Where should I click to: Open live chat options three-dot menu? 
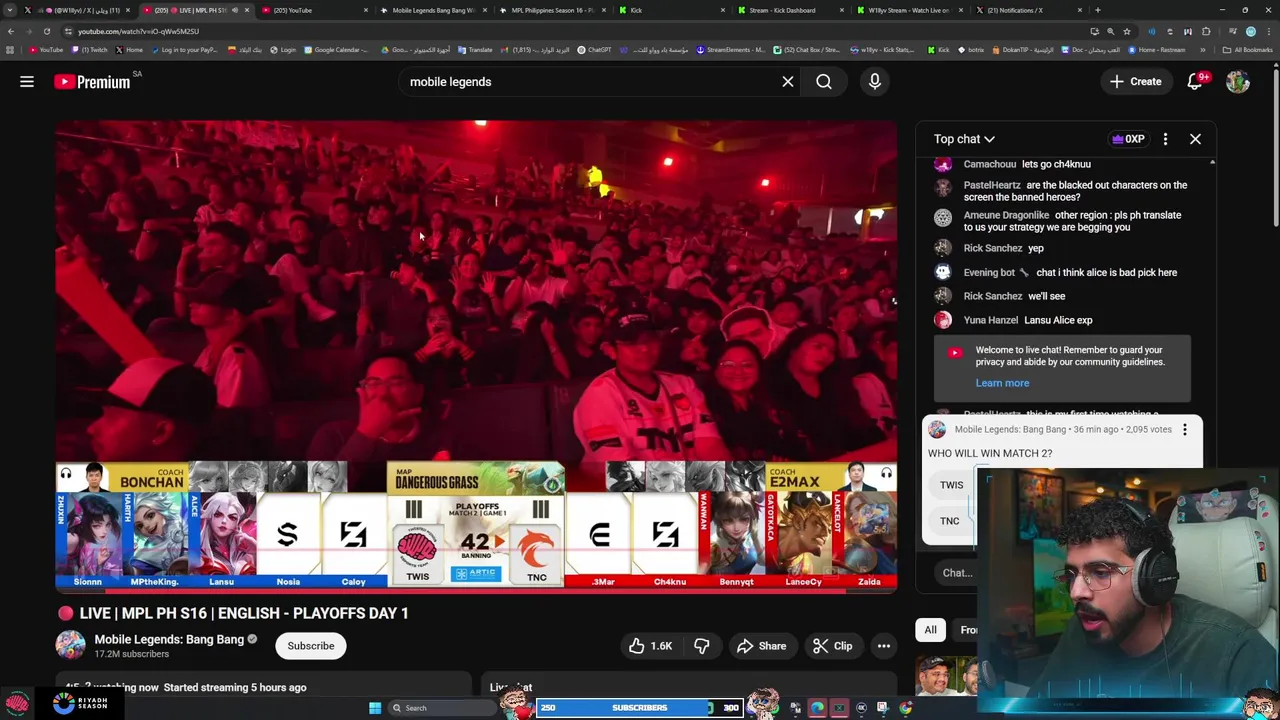click(1165, 139)
